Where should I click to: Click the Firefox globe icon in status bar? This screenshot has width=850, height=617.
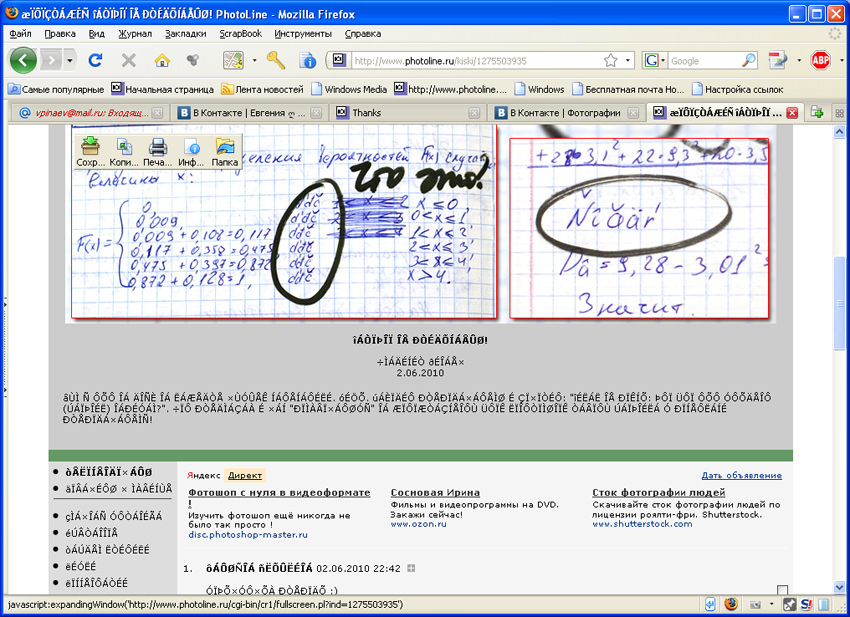731,604
